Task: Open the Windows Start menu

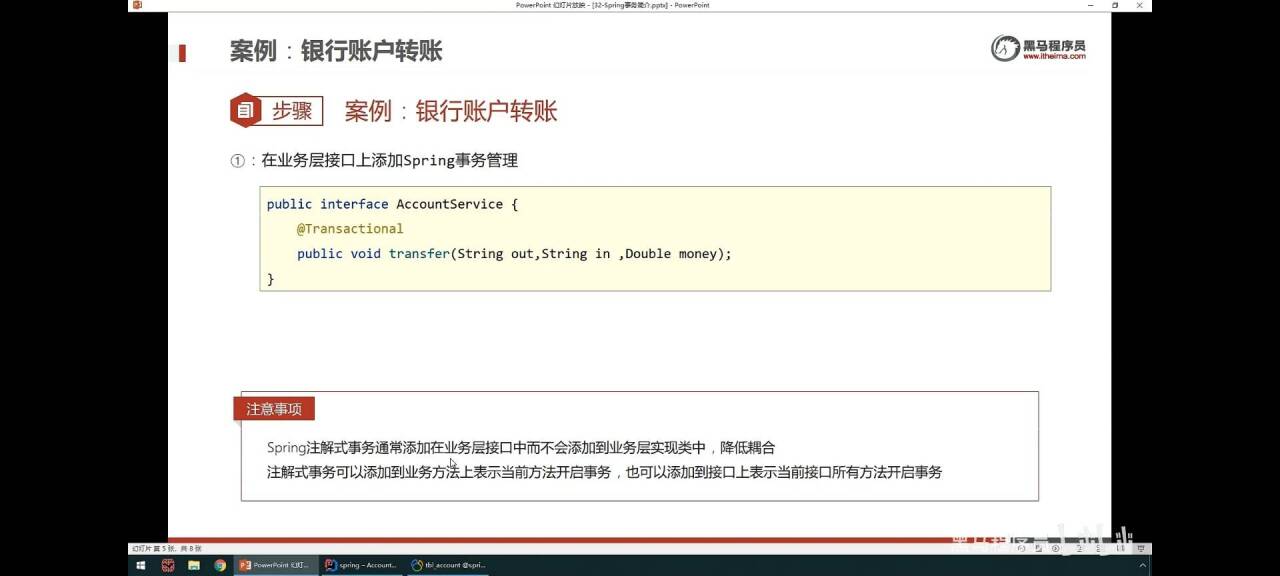Action: 141,565
